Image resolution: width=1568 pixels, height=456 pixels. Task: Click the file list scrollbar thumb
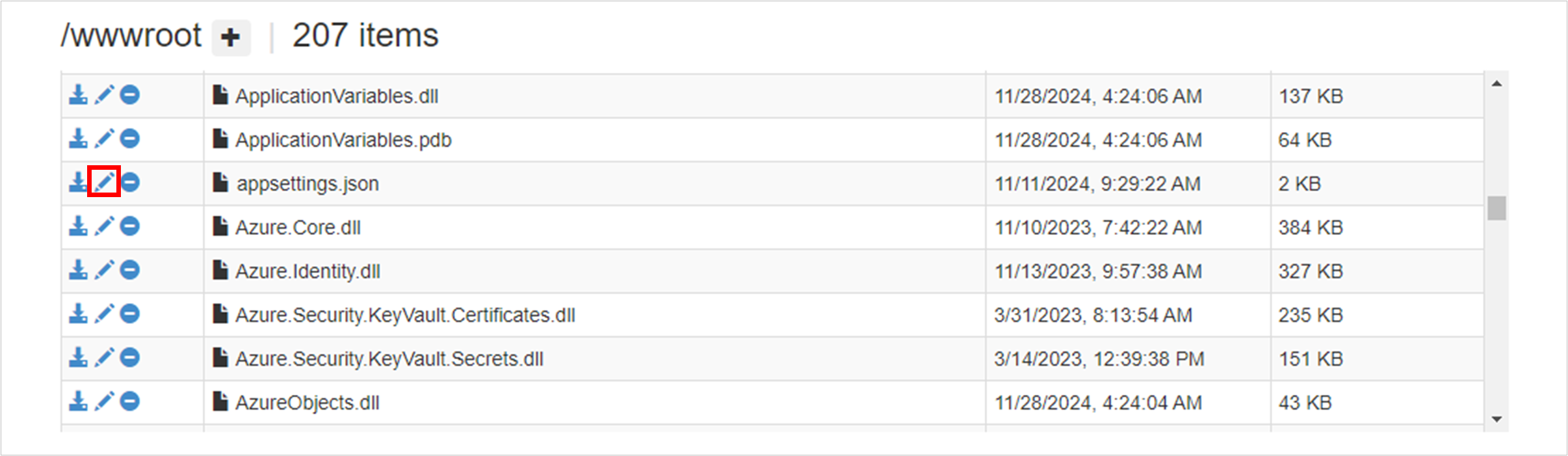(1496, 208)
